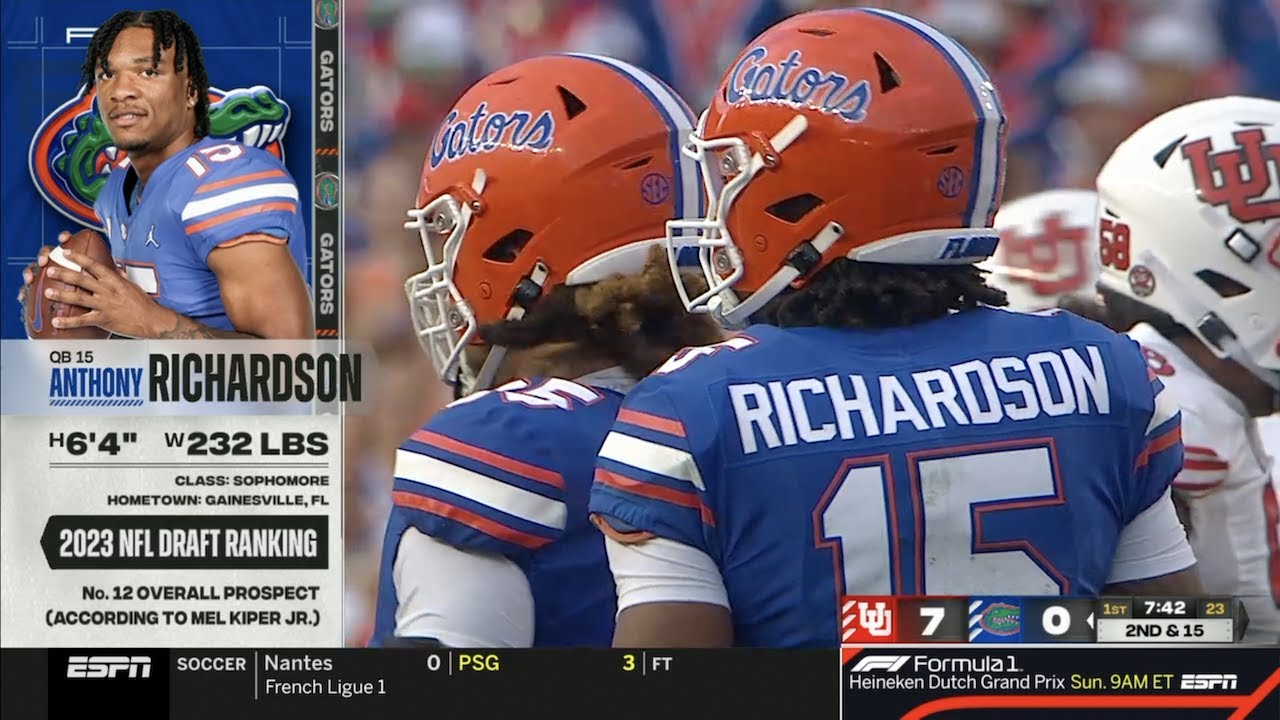Click the vertical GATORS side strip
The width and height of the screenshot is (1280, 720).
tap(326, 170)
